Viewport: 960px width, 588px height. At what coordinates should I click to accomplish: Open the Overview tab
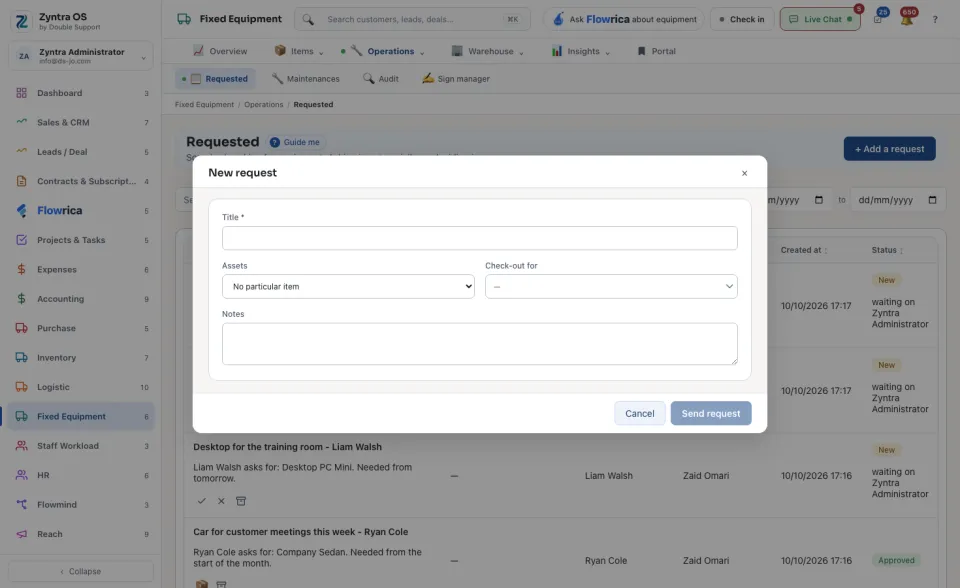[220, 51]
